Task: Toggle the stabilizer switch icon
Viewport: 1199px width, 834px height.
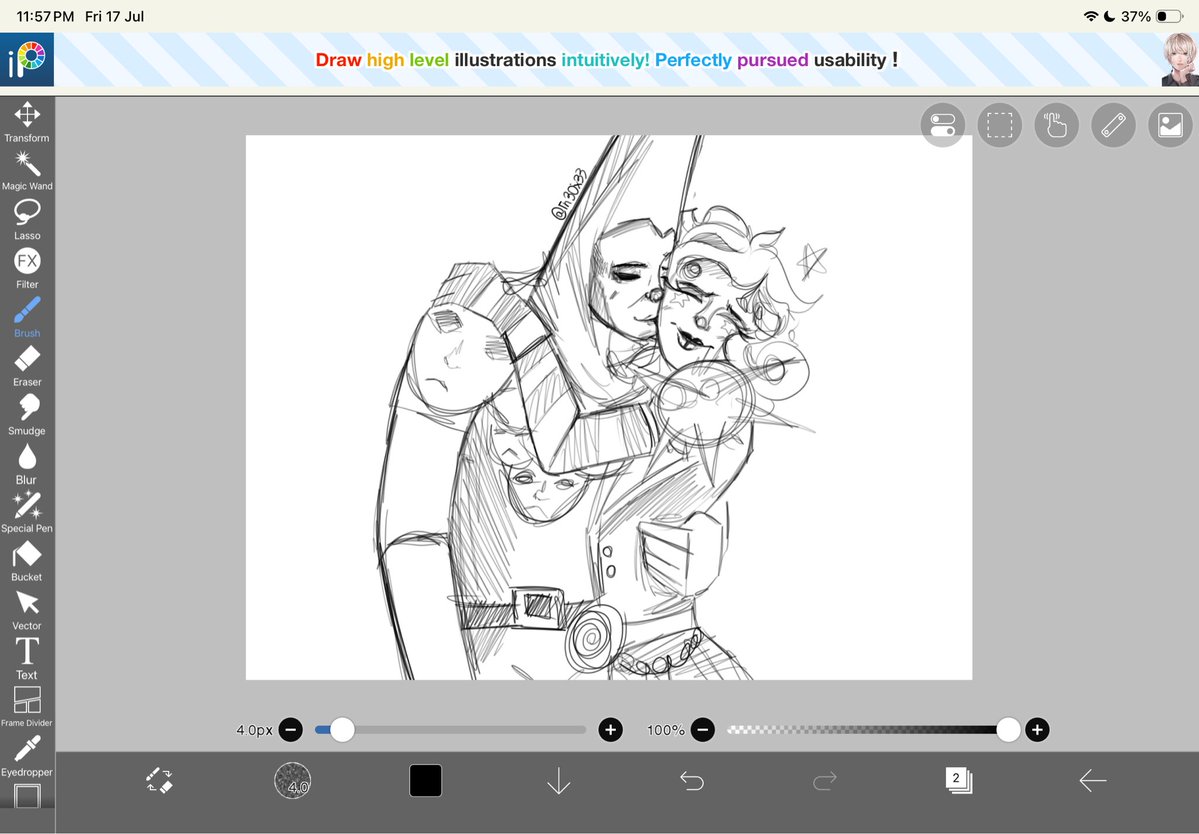Action: [x=942, y=125]
